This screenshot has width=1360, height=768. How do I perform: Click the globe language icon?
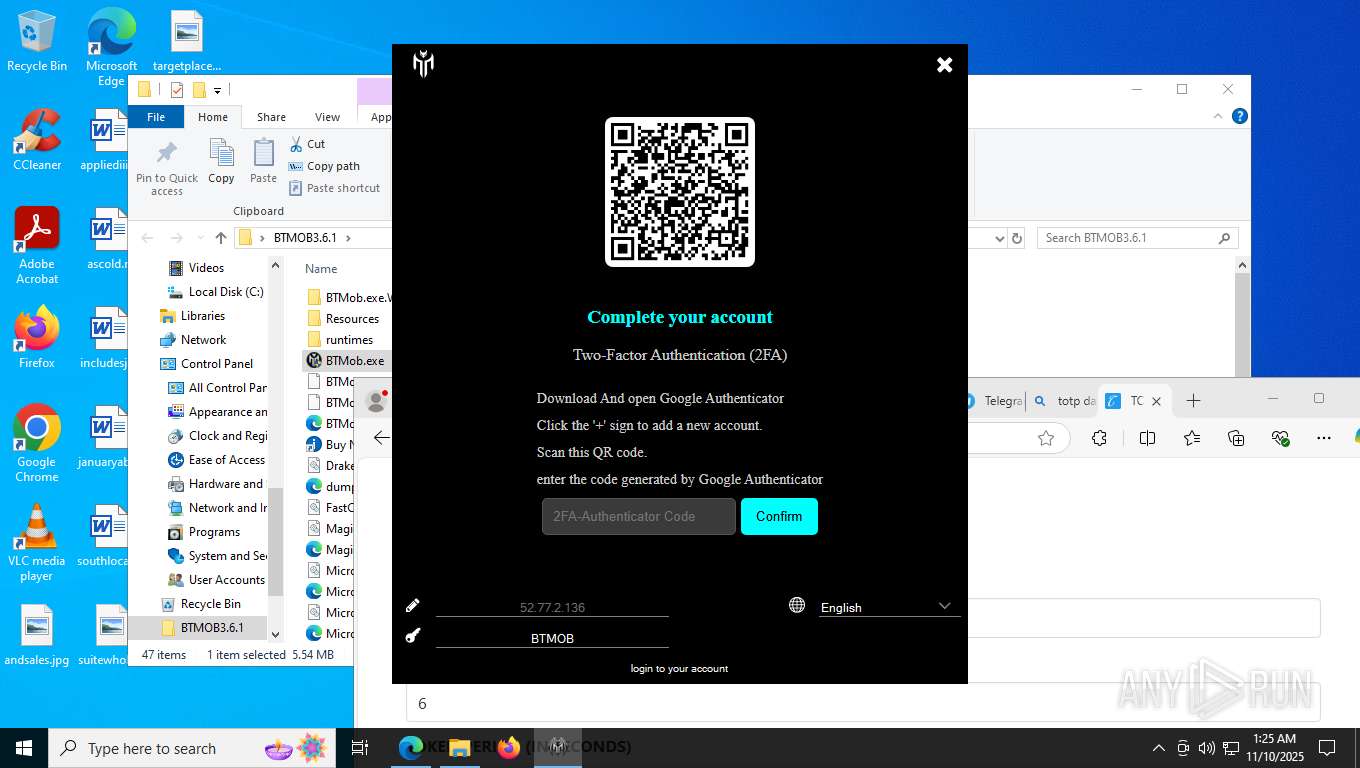797,605
